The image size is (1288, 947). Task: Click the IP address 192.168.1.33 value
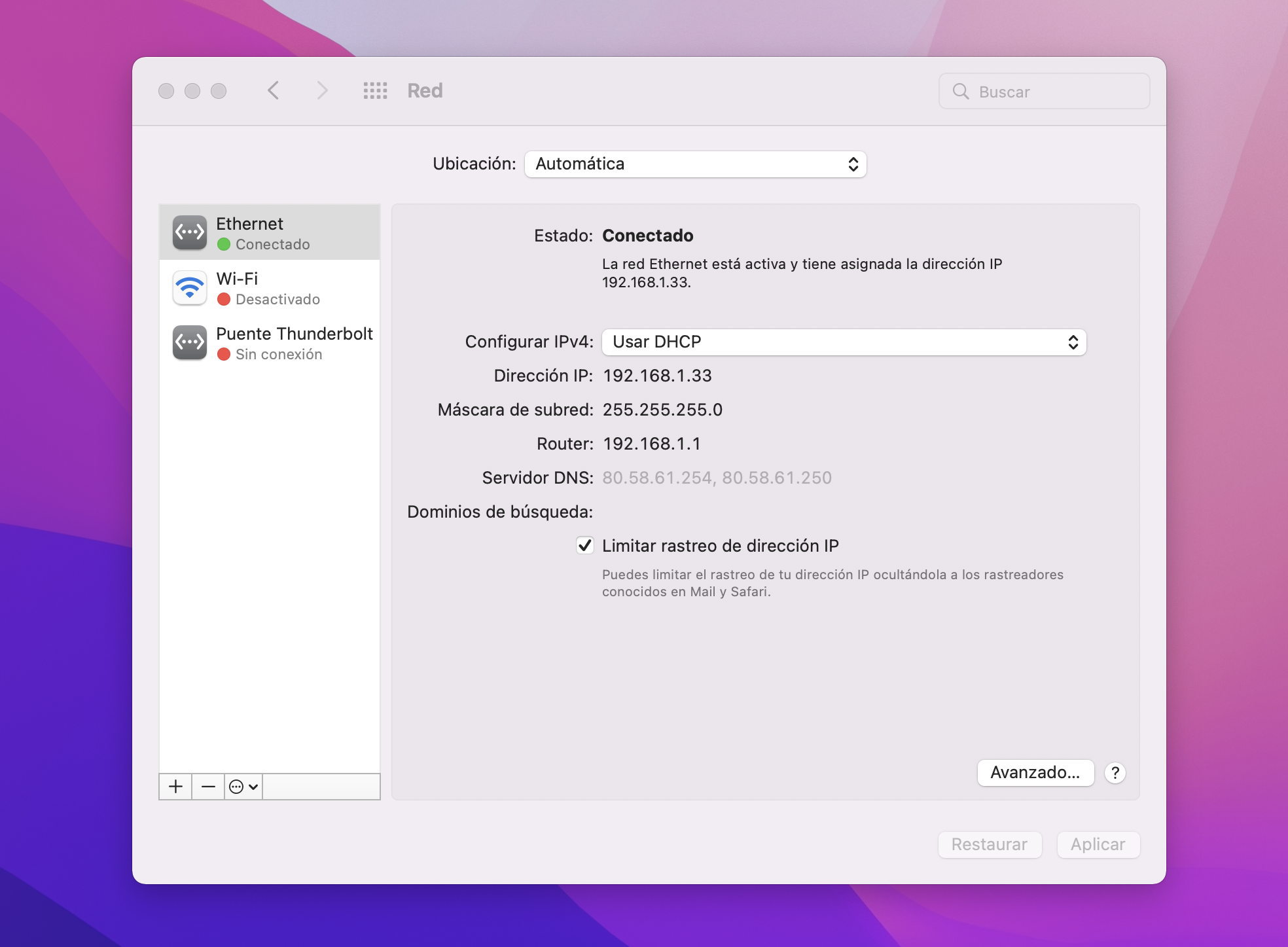(657, 376)
